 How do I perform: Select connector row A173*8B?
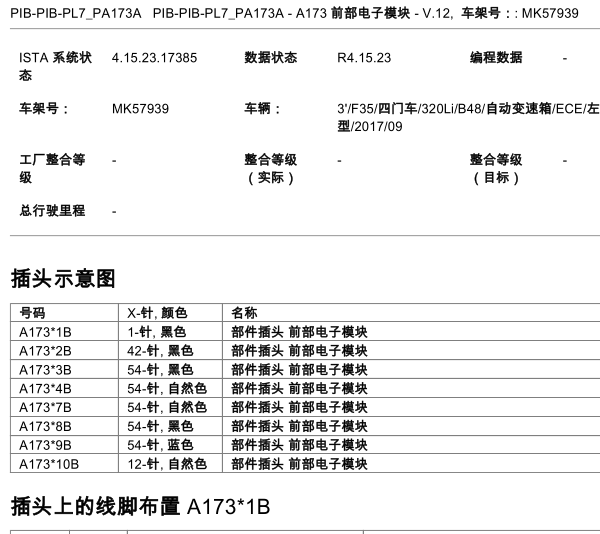point(305,426)
